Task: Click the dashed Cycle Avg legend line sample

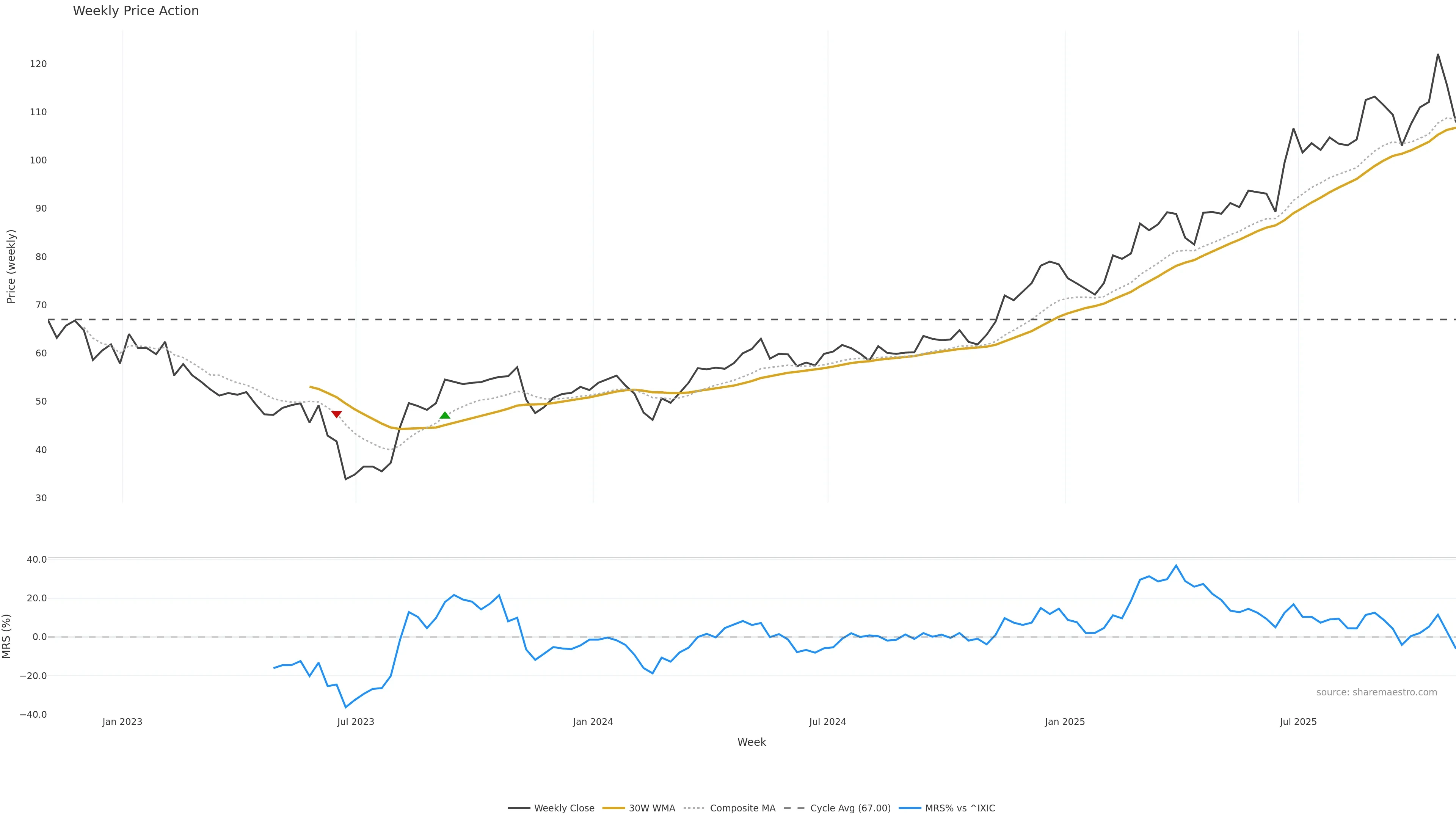Action: [794, 808]
